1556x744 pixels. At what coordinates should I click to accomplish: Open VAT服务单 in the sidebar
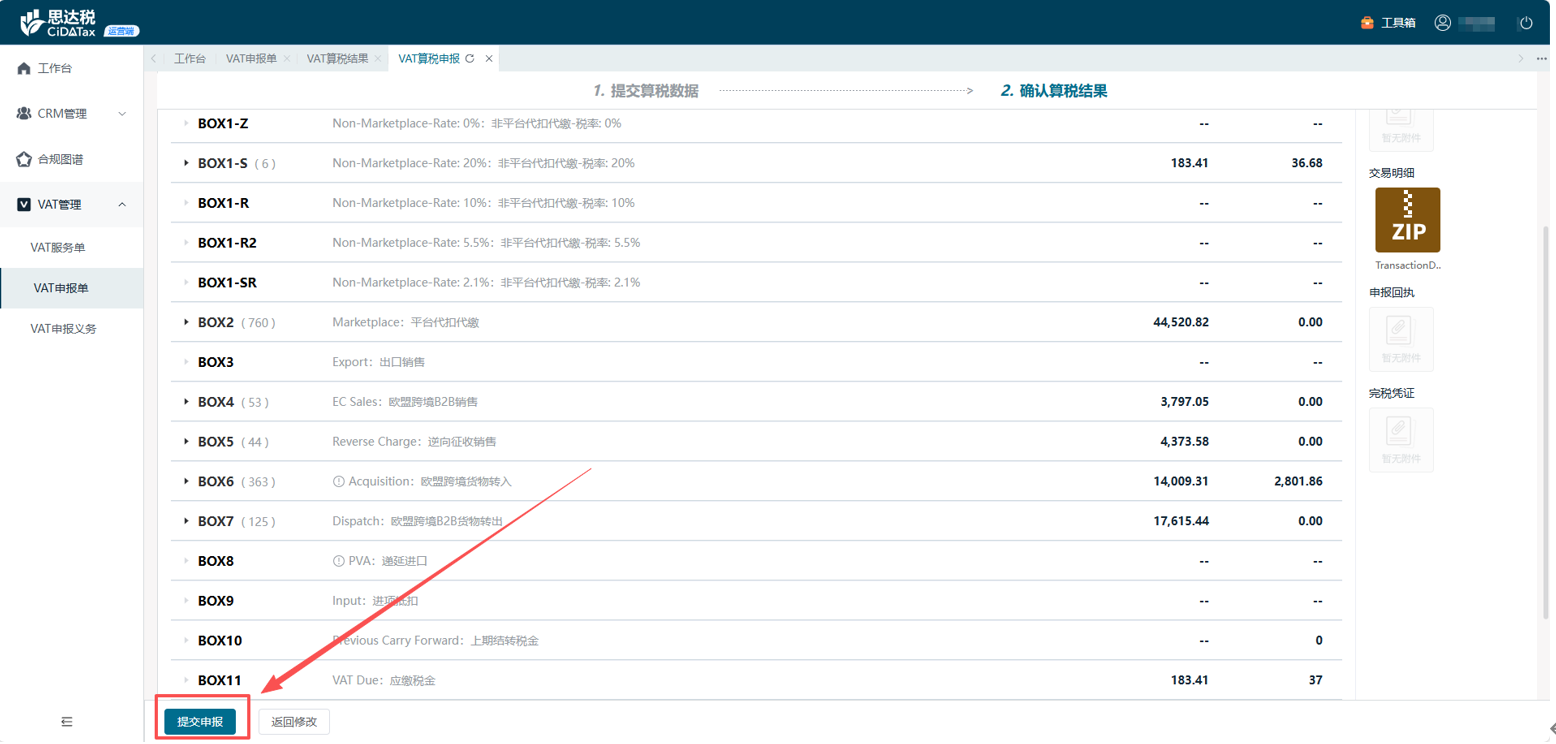pyautogui.click(x=58, y=247)
